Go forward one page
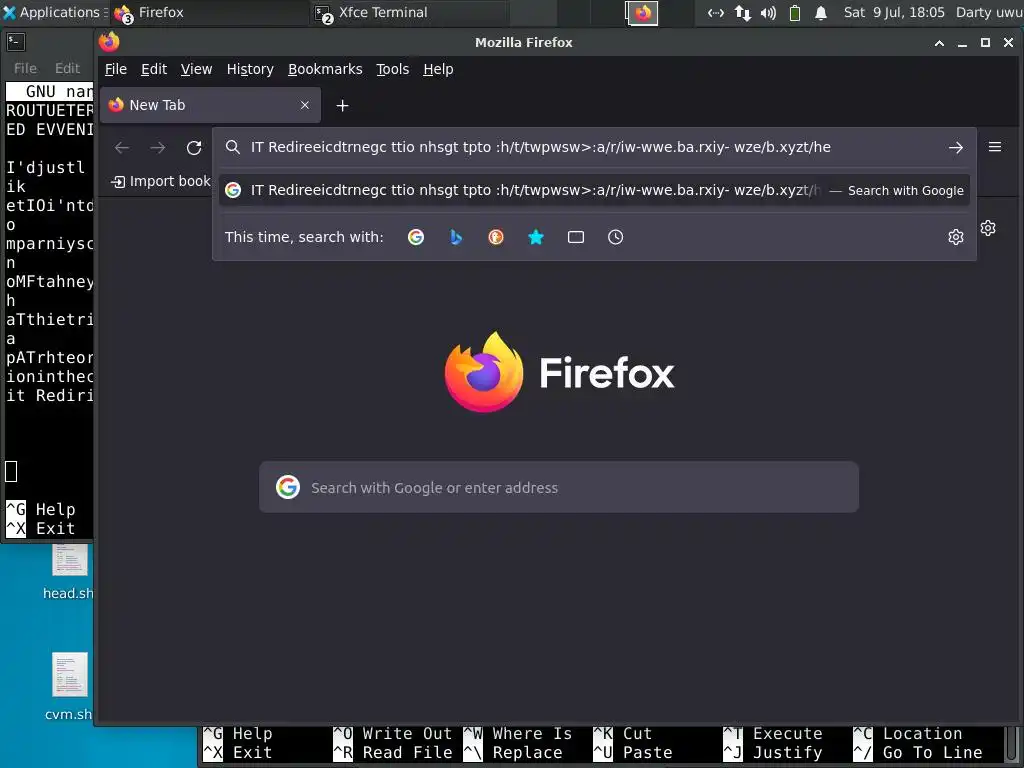The height and width of the screenshot is (768, 1024). pos(157,148)
